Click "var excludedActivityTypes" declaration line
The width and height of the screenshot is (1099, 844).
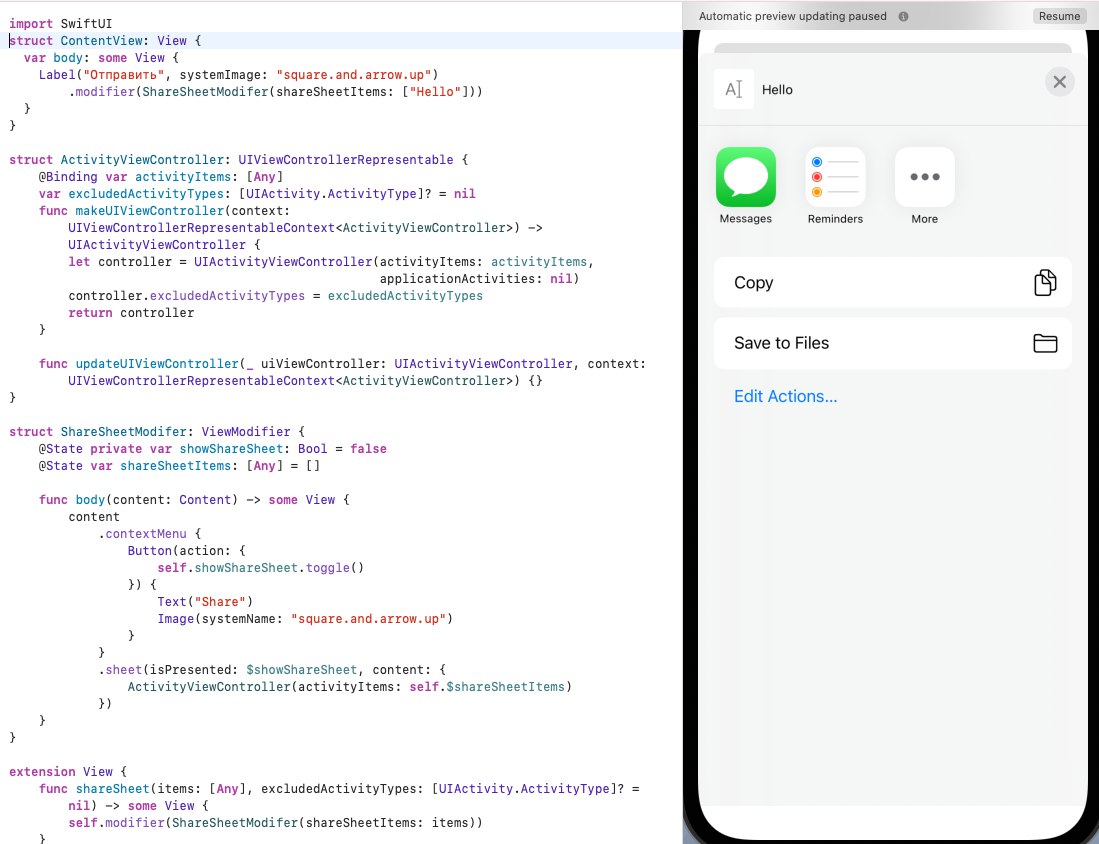tap(257, 193)
